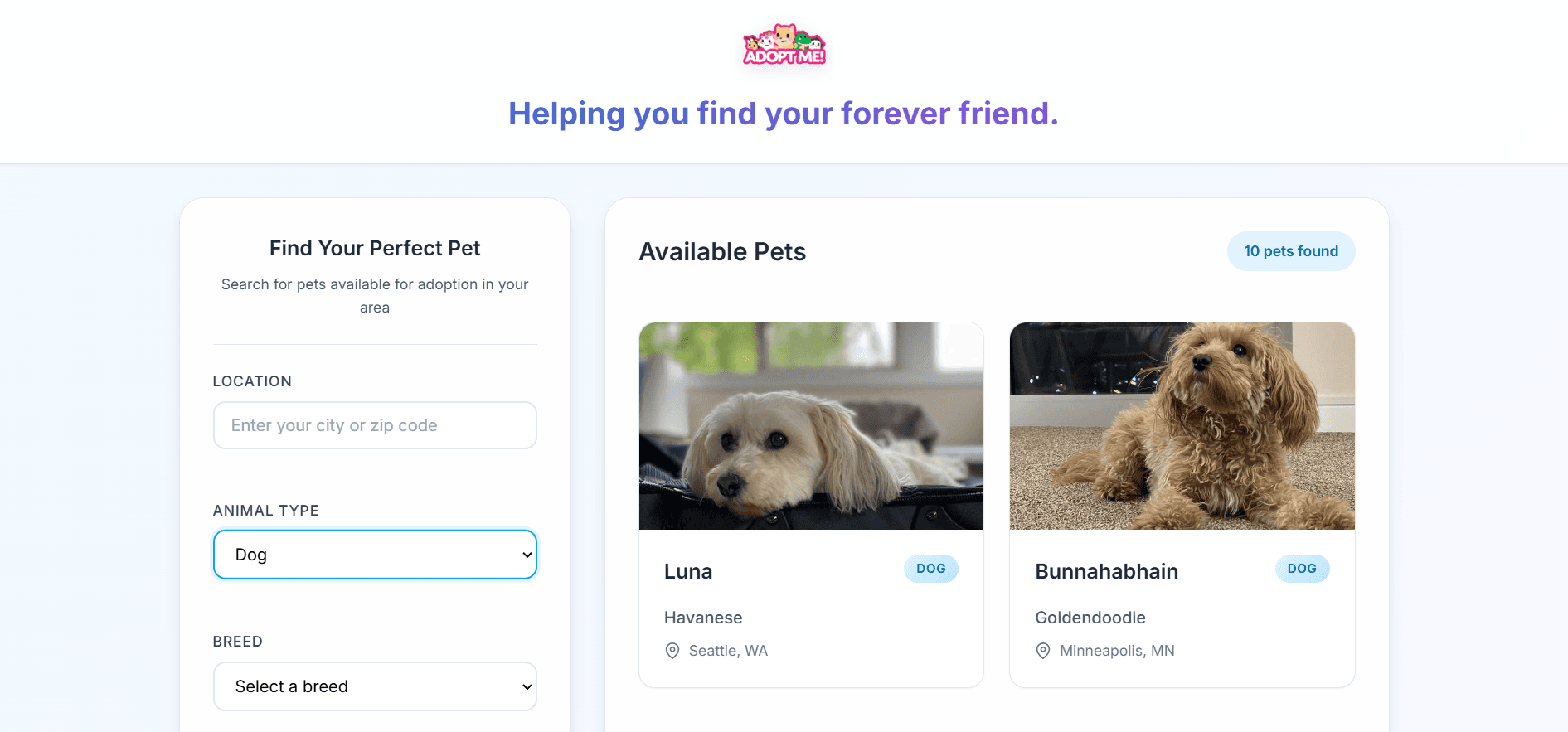Image resolution: width=1568 pixels, height=732 pixels.
Task: Click the Available Pets heading
Action: point(721,251)
